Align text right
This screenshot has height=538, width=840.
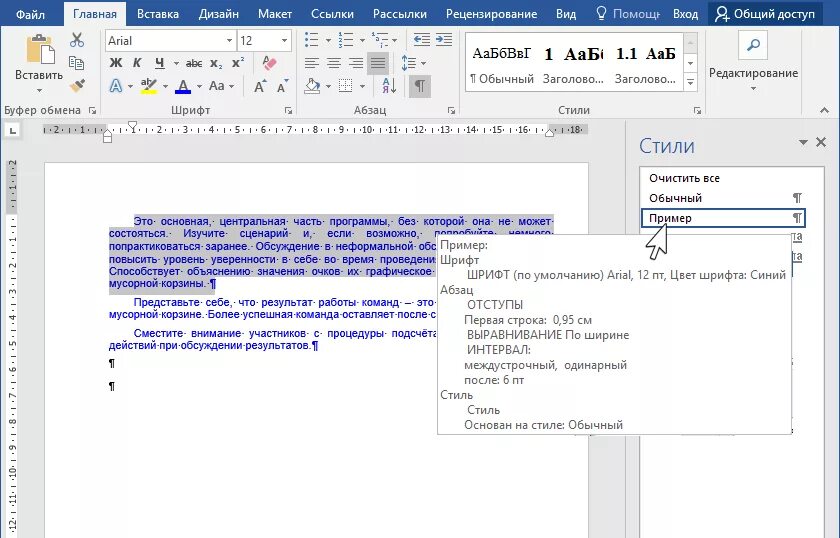356,63
